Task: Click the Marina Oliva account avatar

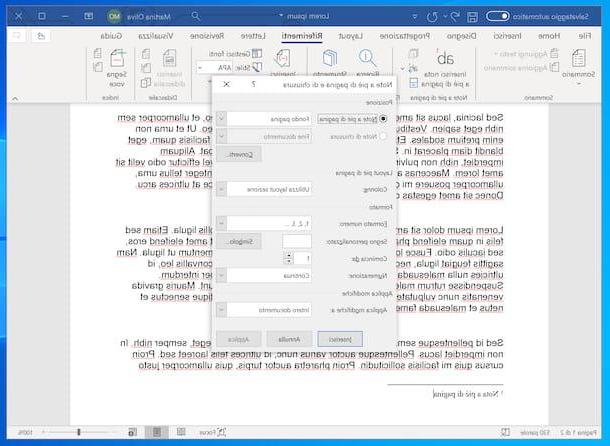Action: [x=114, y=16]
